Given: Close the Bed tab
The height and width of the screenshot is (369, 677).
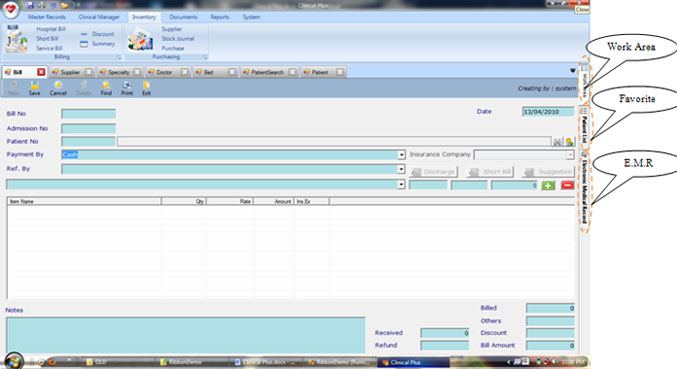Looking at the screenshot, I should tap(232, 72).
